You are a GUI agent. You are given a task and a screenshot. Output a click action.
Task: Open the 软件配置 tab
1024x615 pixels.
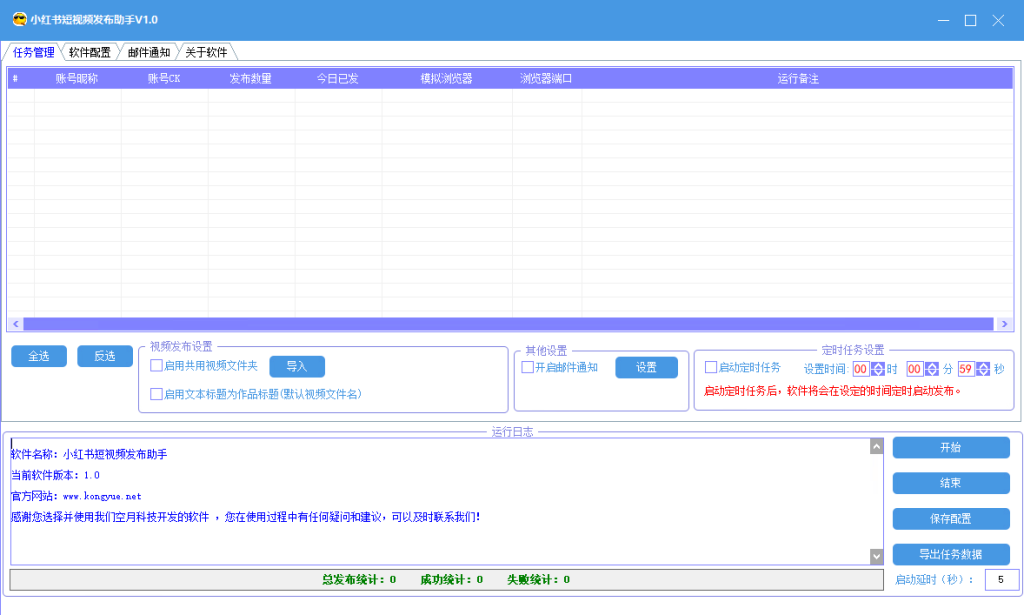click(x=89, y=52)
